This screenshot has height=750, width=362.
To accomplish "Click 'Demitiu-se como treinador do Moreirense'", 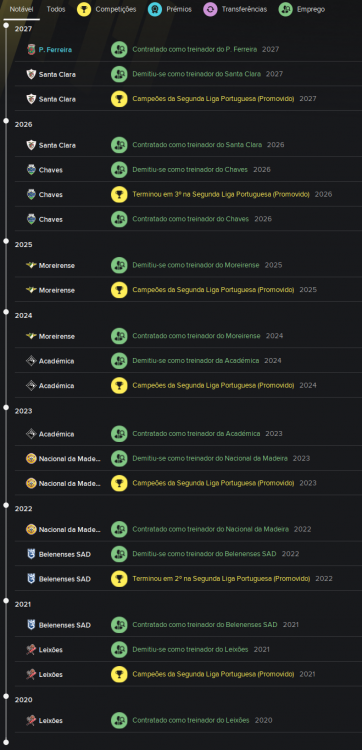I will coord(196,265).
